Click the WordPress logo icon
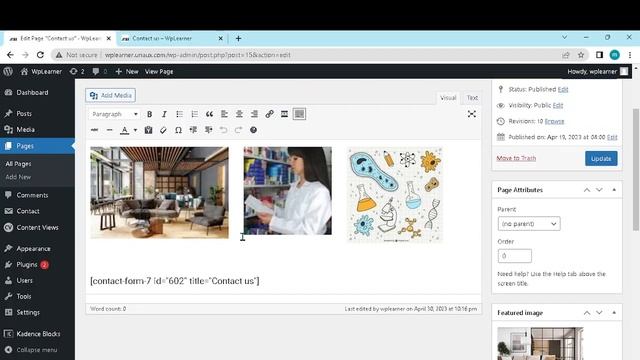This screenshot has height=360, width=640. [8, 71]
